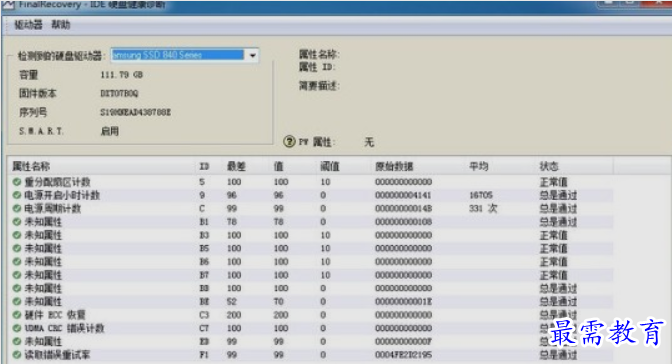
Task: Click the green check icon beside 硬件 ECC 恢复
Action: tap(17, 315)
